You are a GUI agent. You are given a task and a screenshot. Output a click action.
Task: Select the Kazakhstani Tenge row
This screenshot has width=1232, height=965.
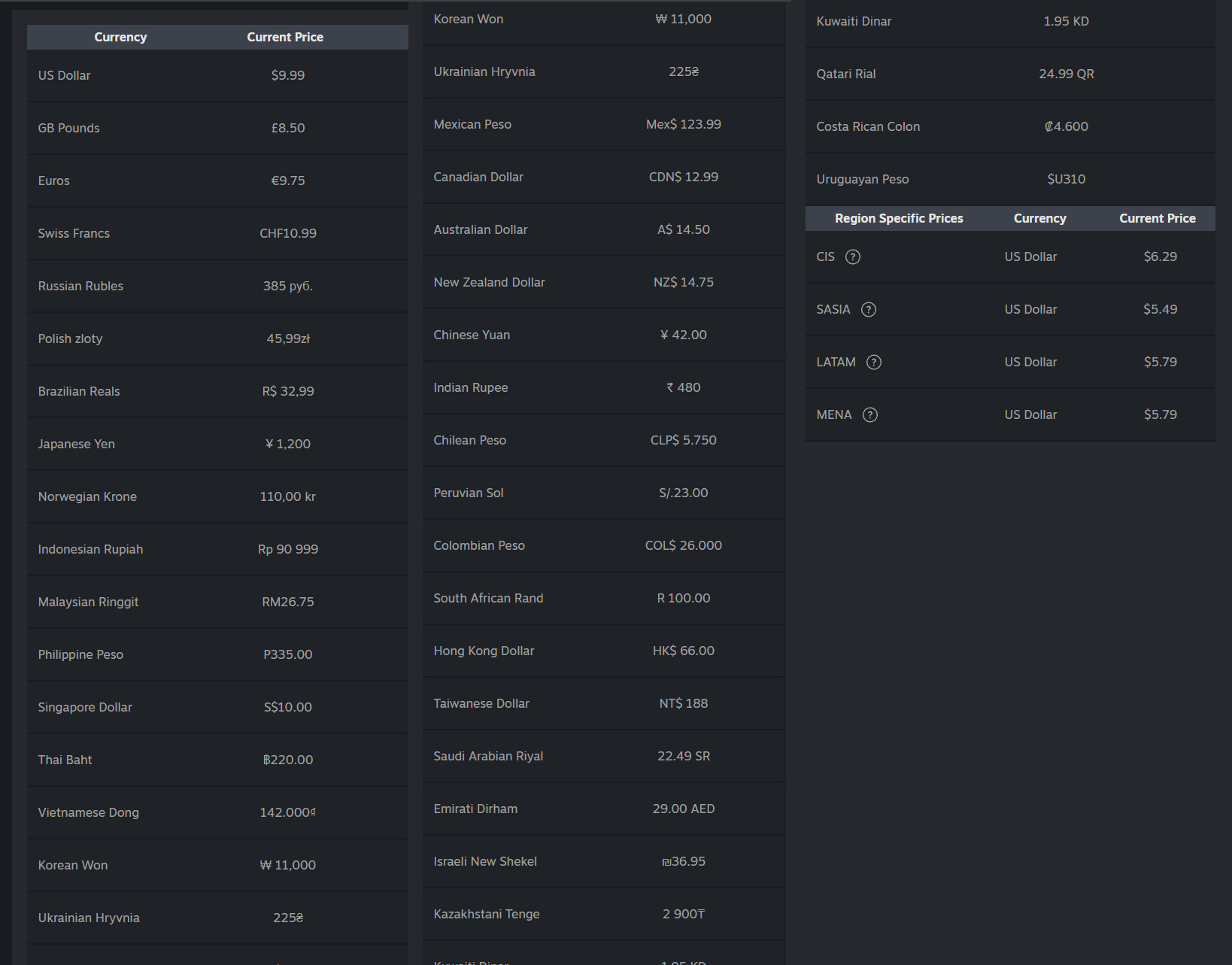click(x=604, y=915)
